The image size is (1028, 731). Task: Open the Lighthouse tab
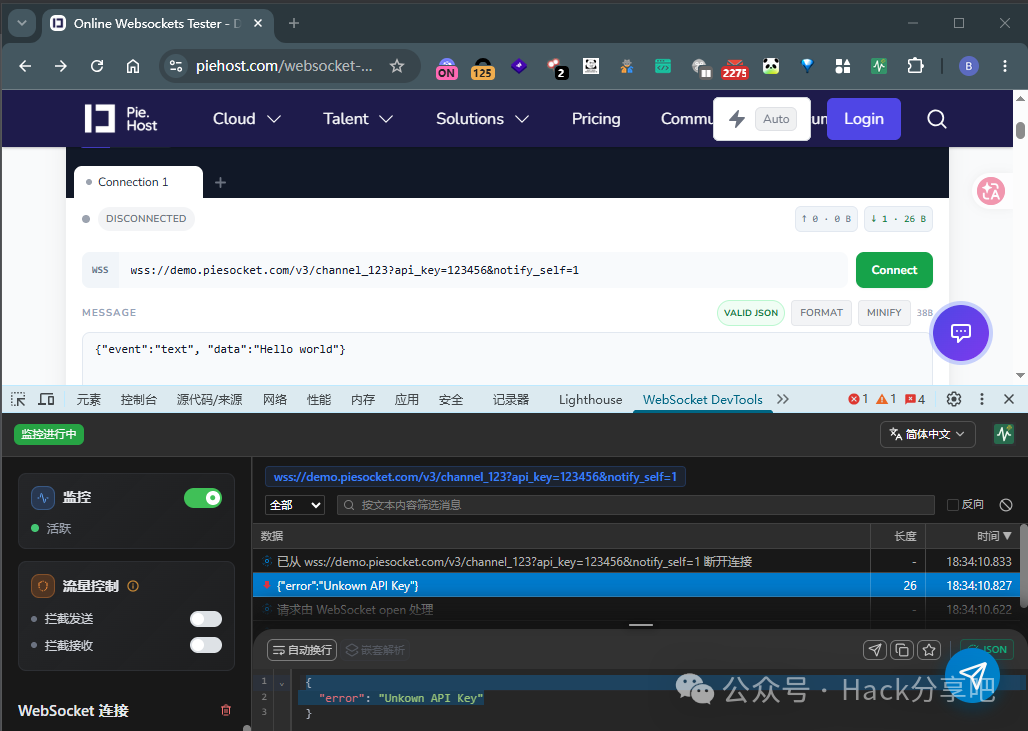pyautogui.click(x=590, y=399)
